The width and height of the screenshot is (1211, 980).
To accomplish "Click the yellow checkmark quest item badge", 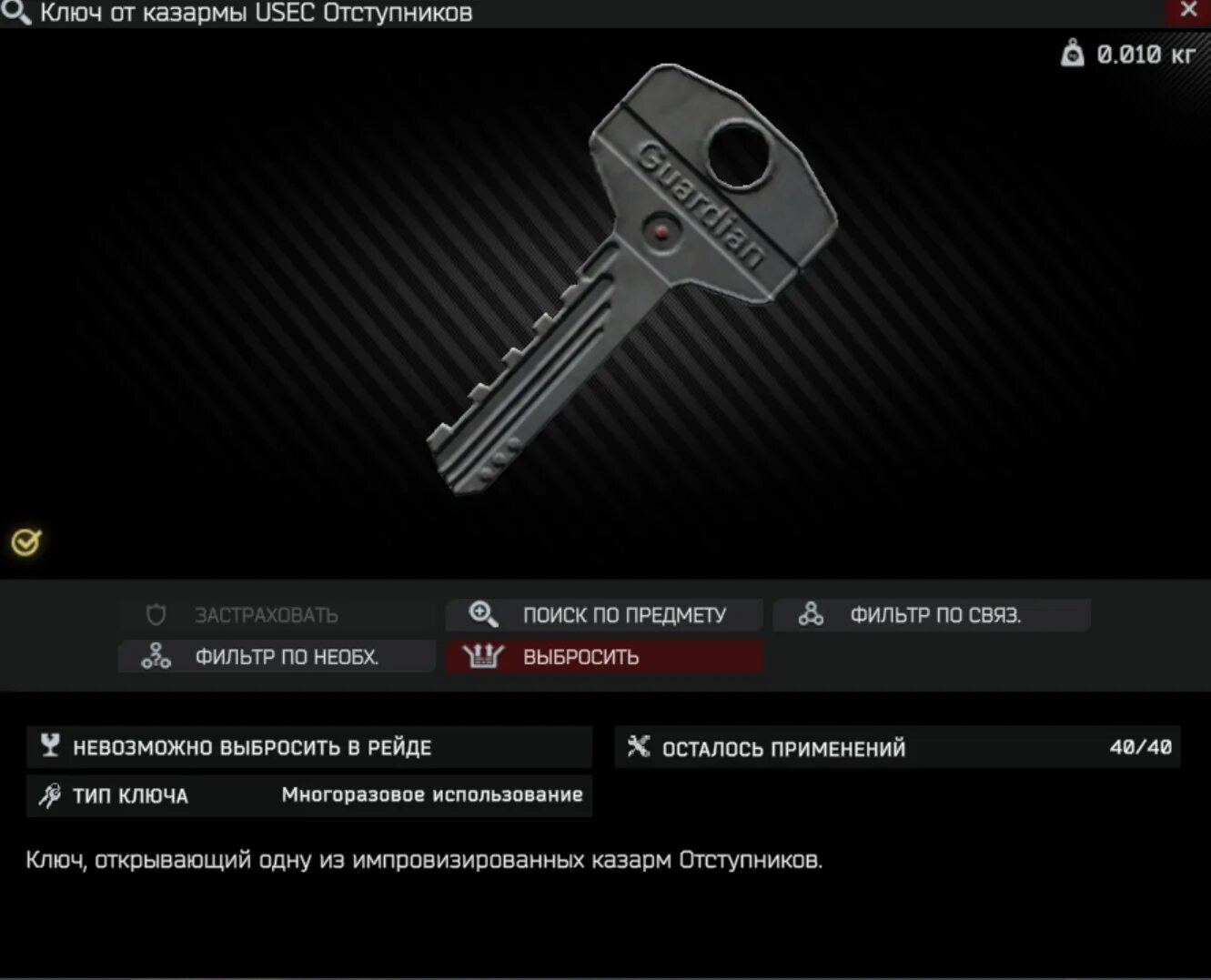I will click(26, 542).
